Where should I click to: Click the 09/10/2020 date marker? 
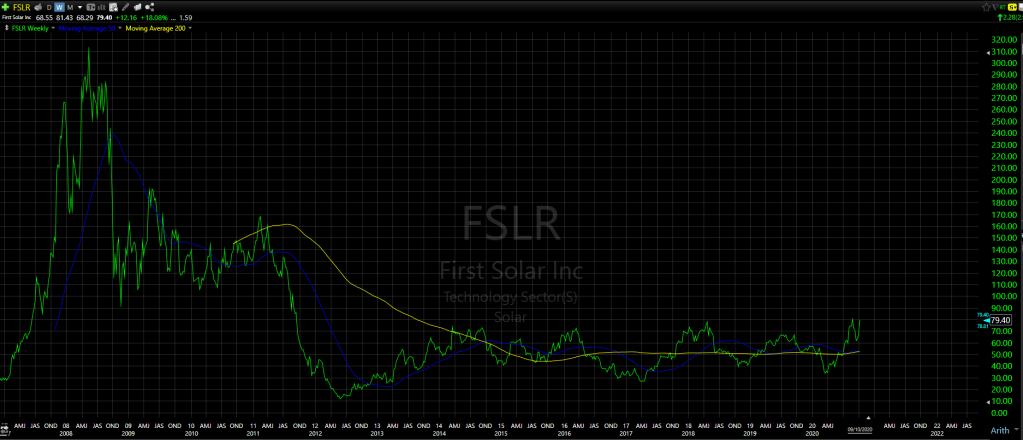(859, 427)
